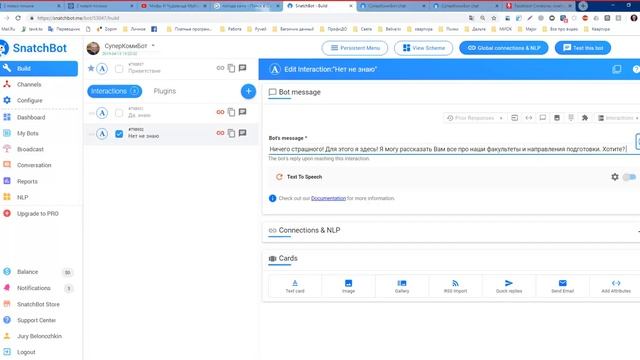This screenshot has width=640, height=360.
Task: Open the Build section in the sidebar
Action: coord(39,68)
